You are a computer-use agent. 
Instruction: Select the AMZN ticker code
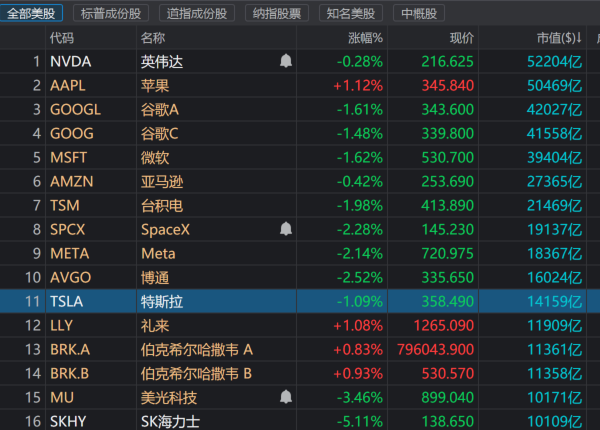(x=72, y=182)
